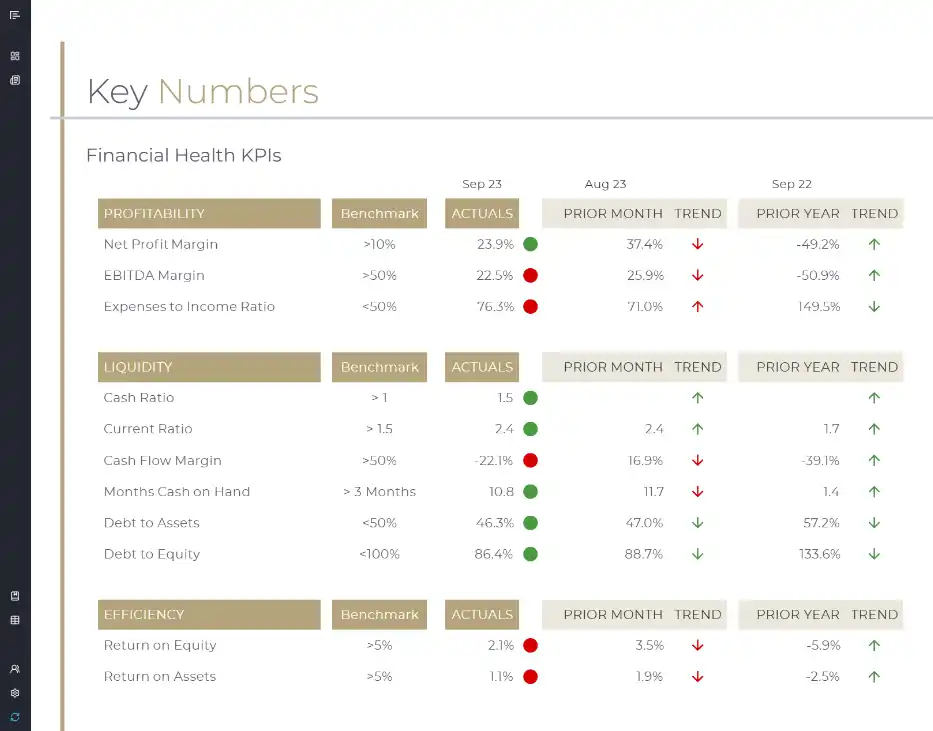Open the settings gear icon in sidebar

(15, 693)
